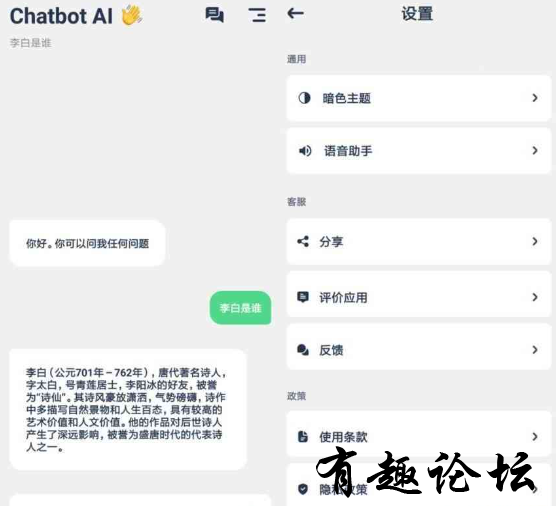The image size is (558, 506).
Task: Expand the 使用条款 chevron
Action: [535, 437]
